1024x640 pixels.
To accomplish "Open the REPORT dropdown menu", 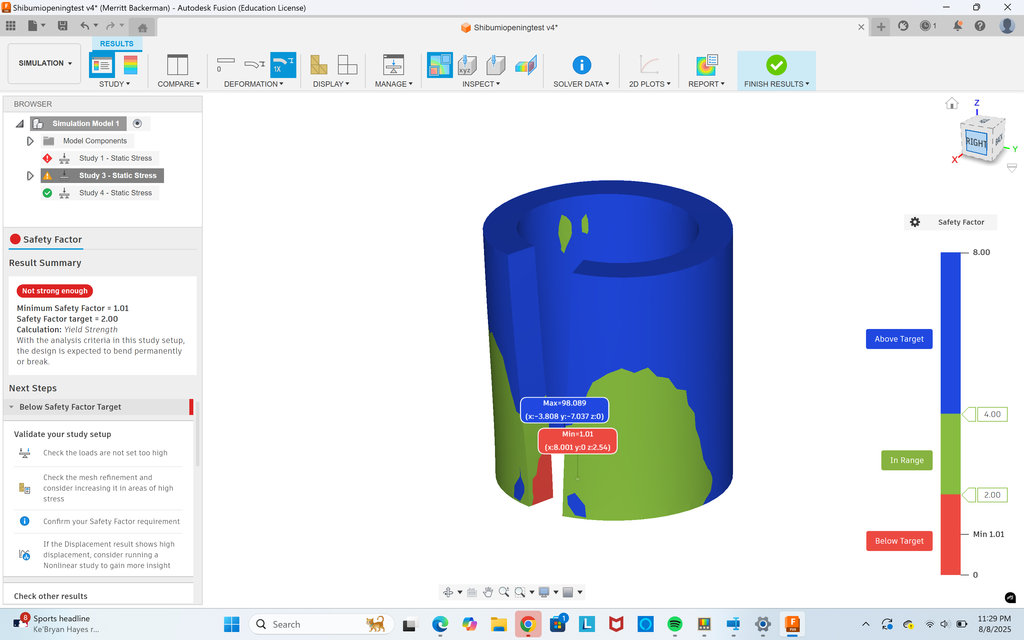I will [706, 84].
